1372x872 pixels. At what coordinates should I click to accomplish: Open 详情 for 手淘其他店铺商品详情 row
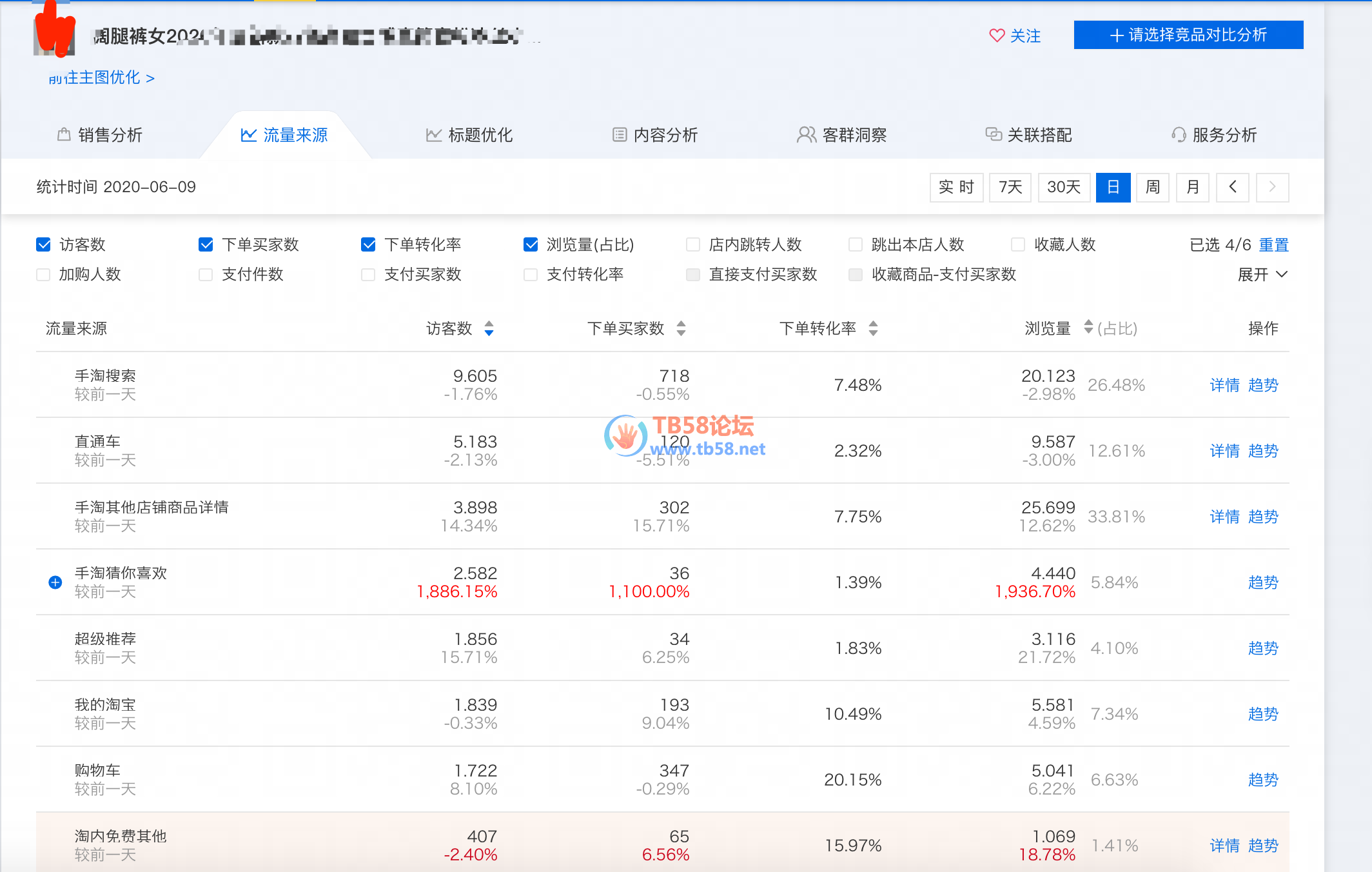coord(1224,517)
